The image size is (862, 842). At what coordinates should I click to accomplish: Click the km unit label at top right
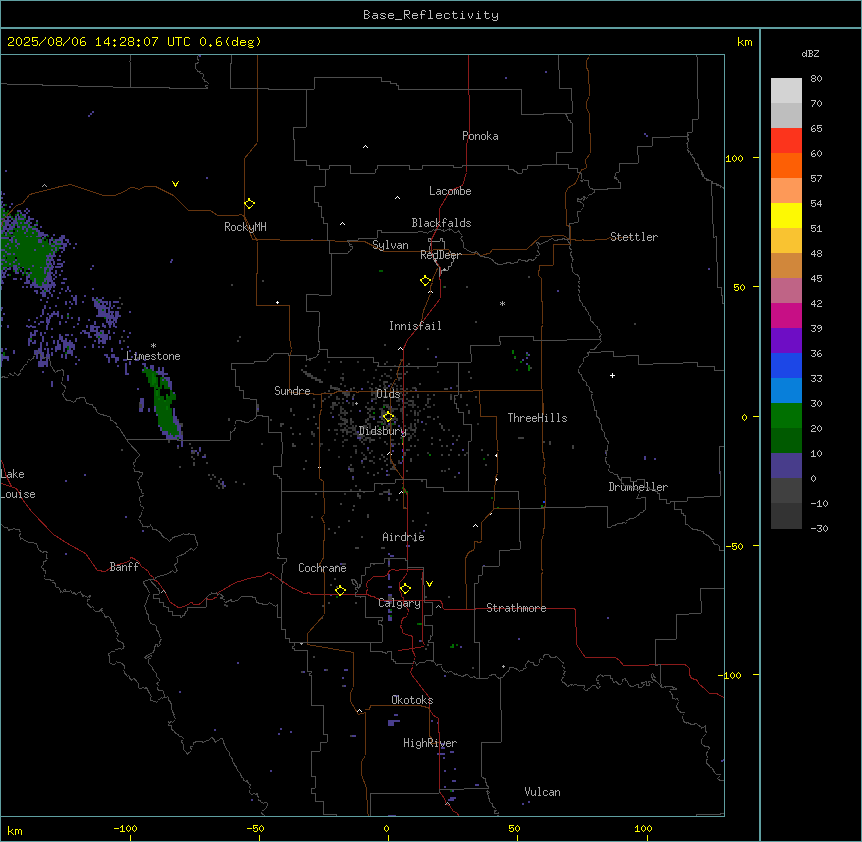(x=744, y=42)
